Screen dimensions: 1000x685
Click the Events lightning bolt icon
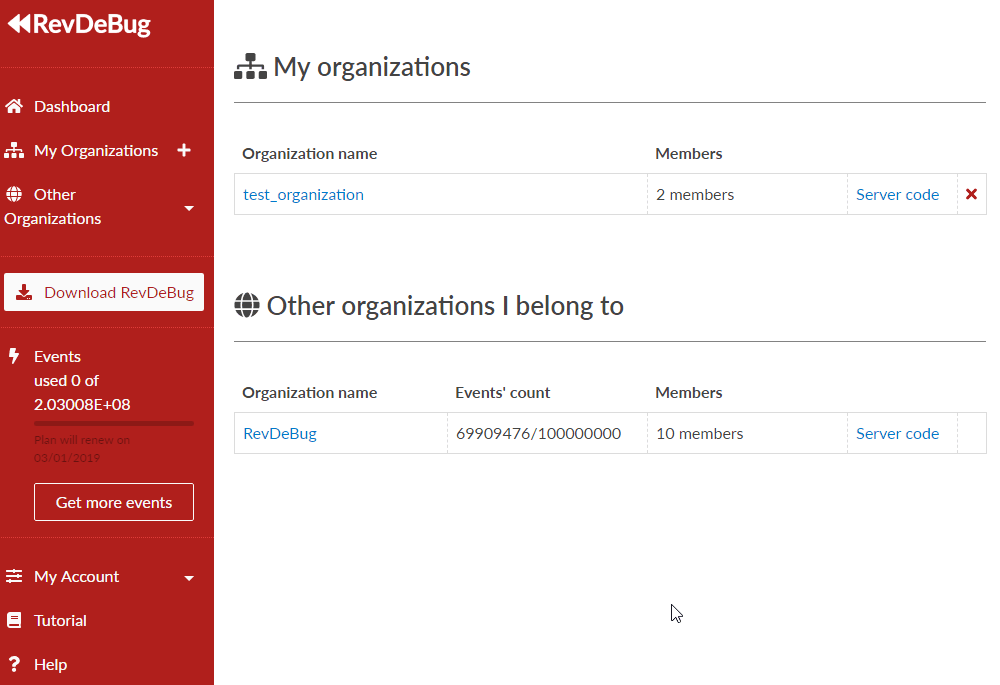14,357
